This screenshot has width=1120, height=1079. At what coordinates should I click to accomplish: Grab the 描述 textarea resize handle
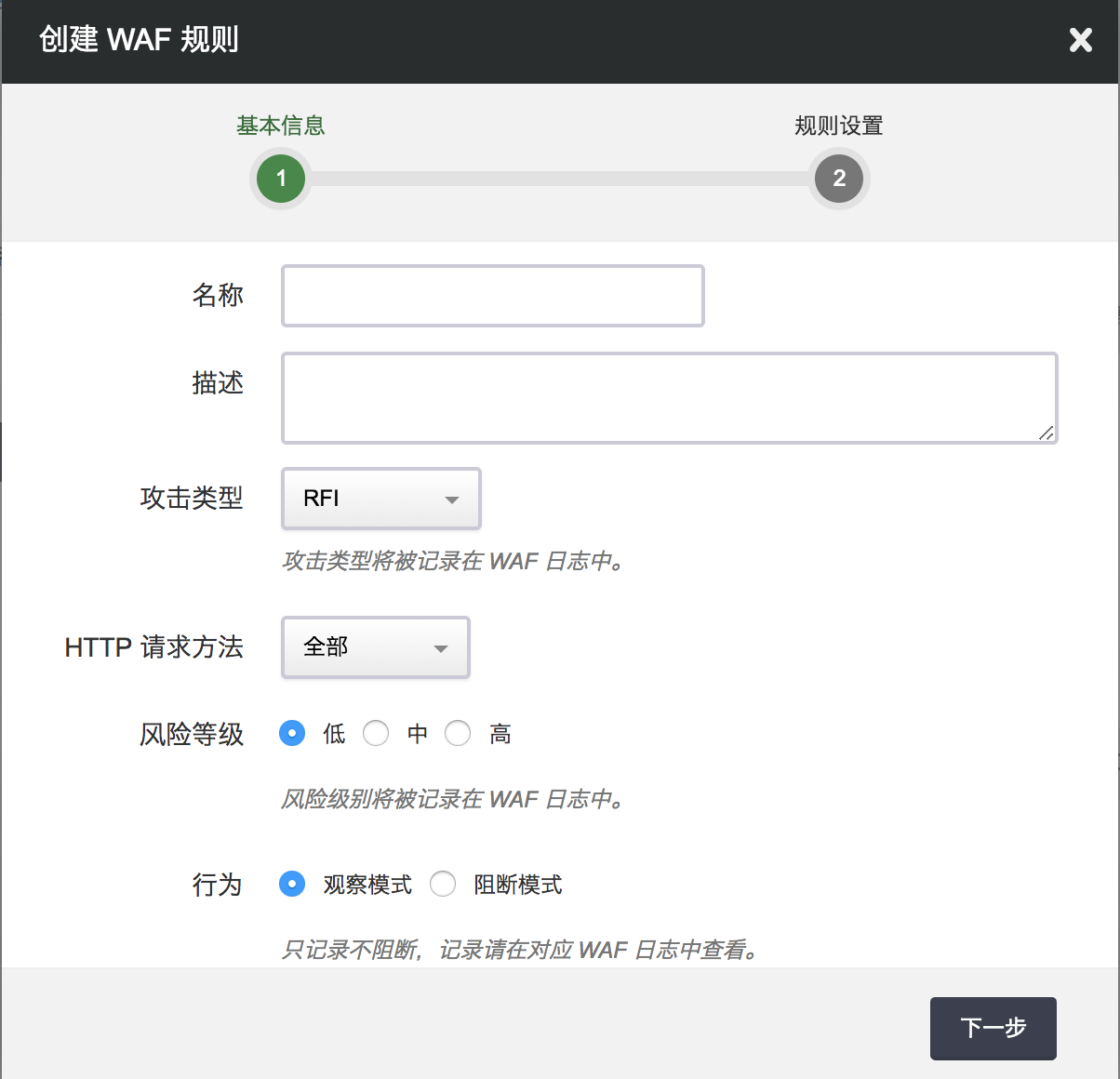[x=1047, y=433]
